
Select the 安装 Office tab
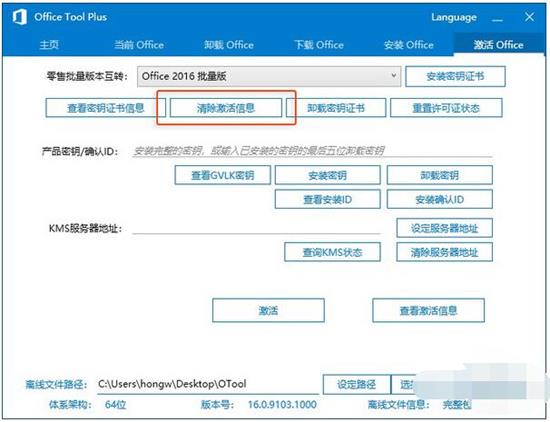tap(408, 45)
